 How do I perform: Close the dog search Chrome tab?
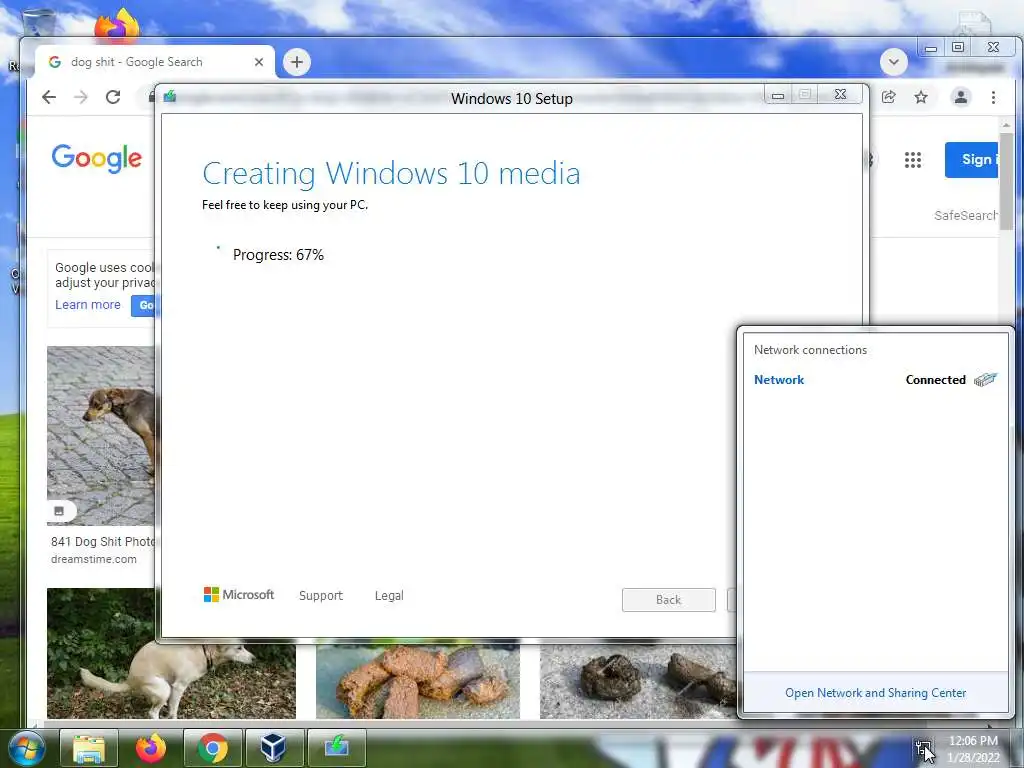(259, 62)
